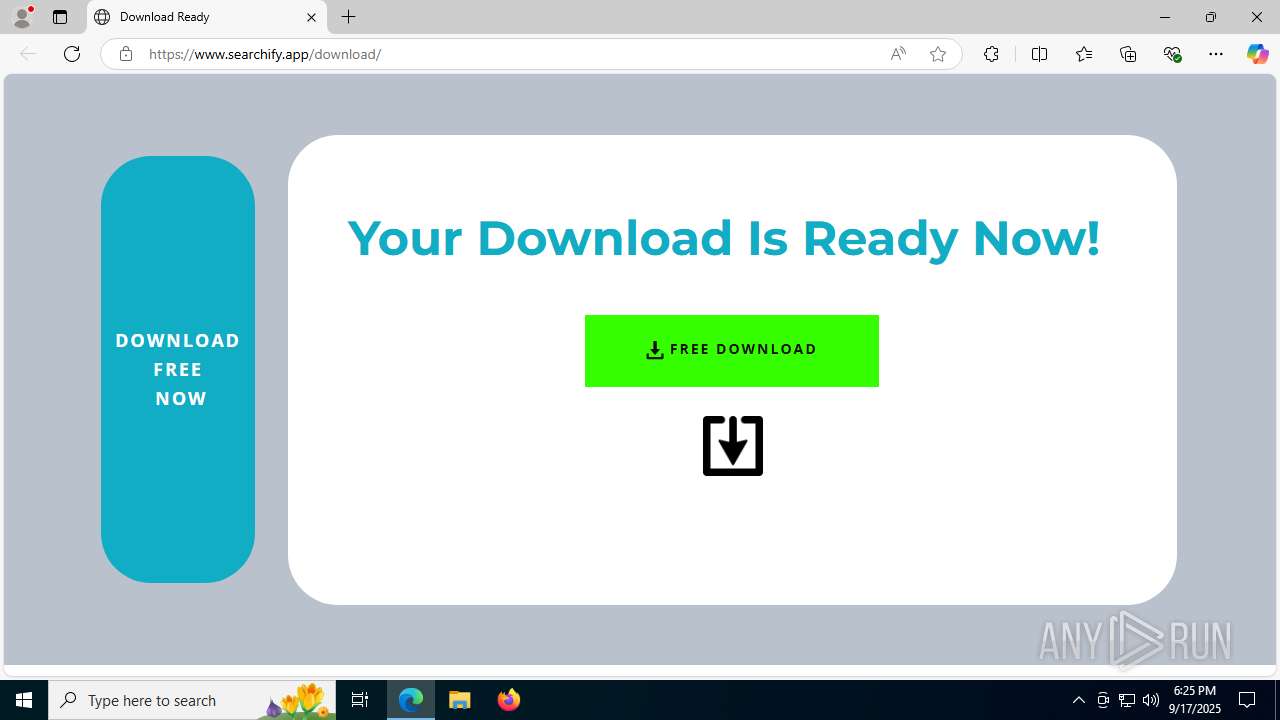
Task: Close the Download Ready tab
Action: pos(311,17)
